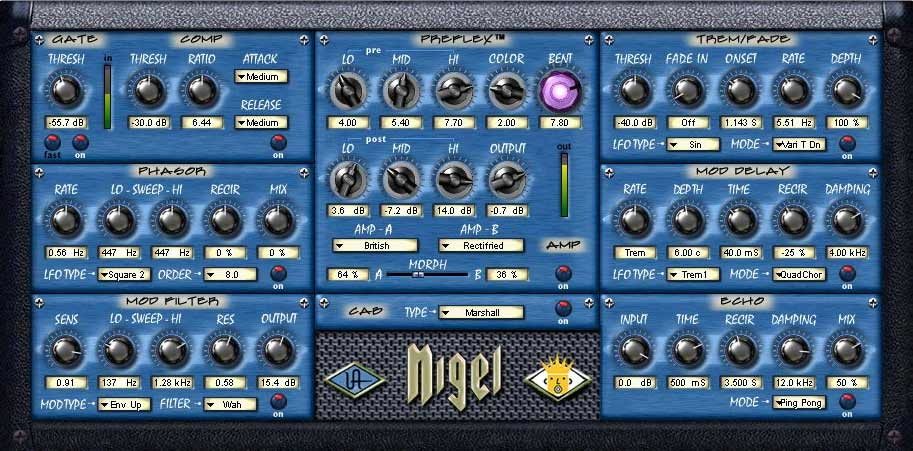Click the Echo DAMPING knob

coord(794,351)
